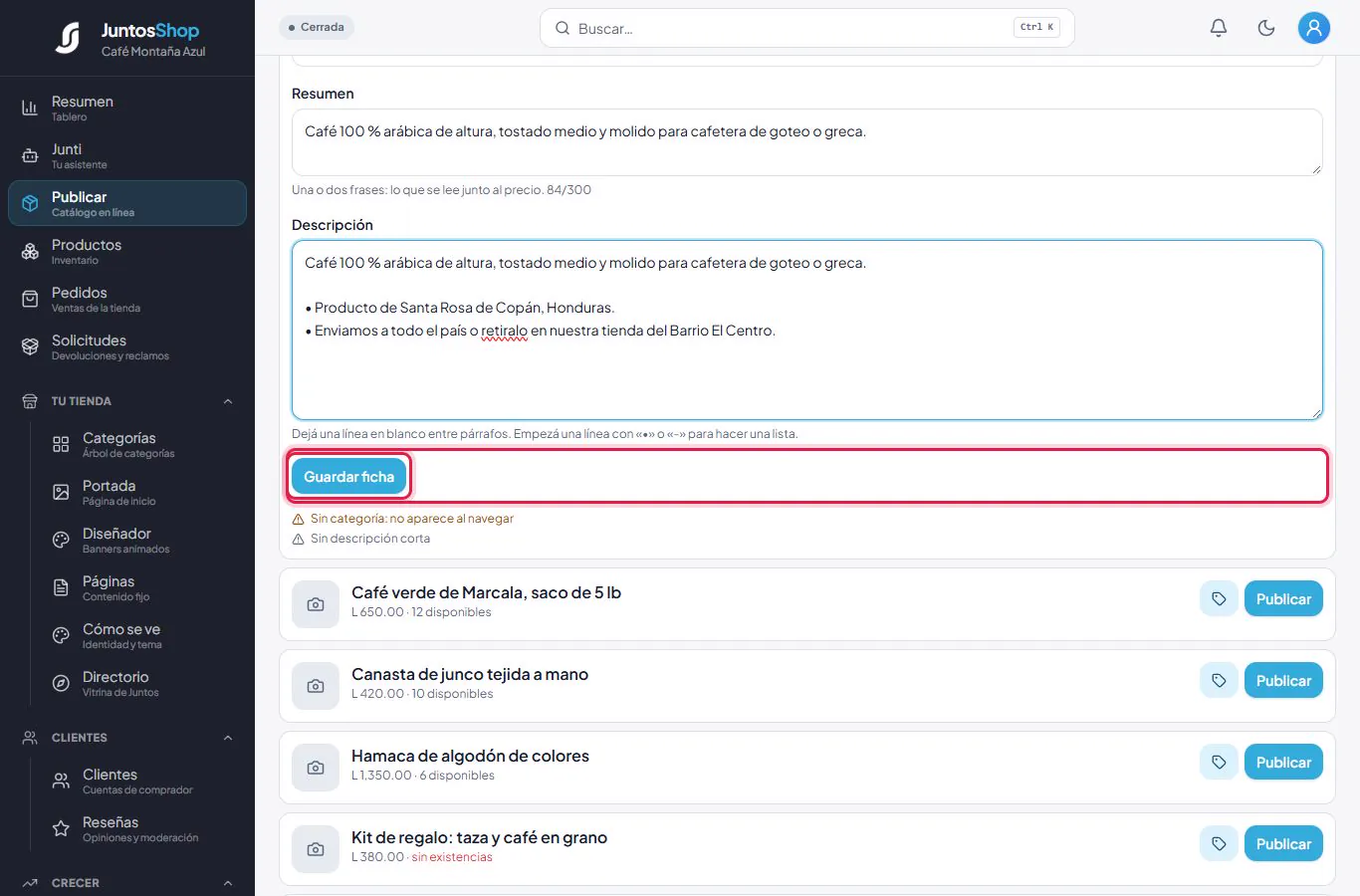
Task: Open the user account avatar
Action: (x=1314, y=28)
